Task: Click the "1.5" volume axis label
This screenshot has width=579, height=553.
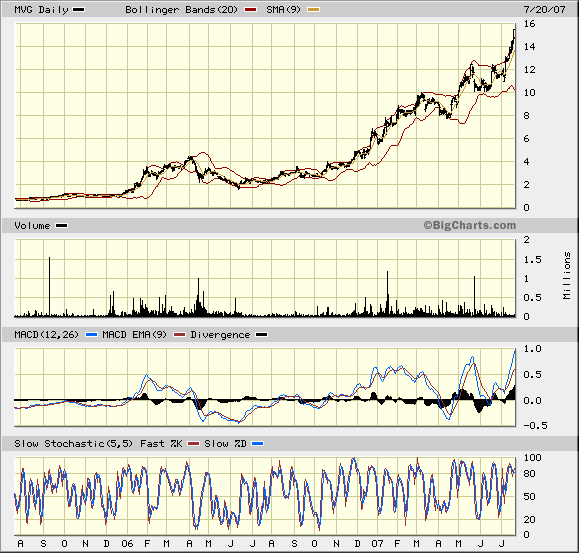Action: click(532, 260)
